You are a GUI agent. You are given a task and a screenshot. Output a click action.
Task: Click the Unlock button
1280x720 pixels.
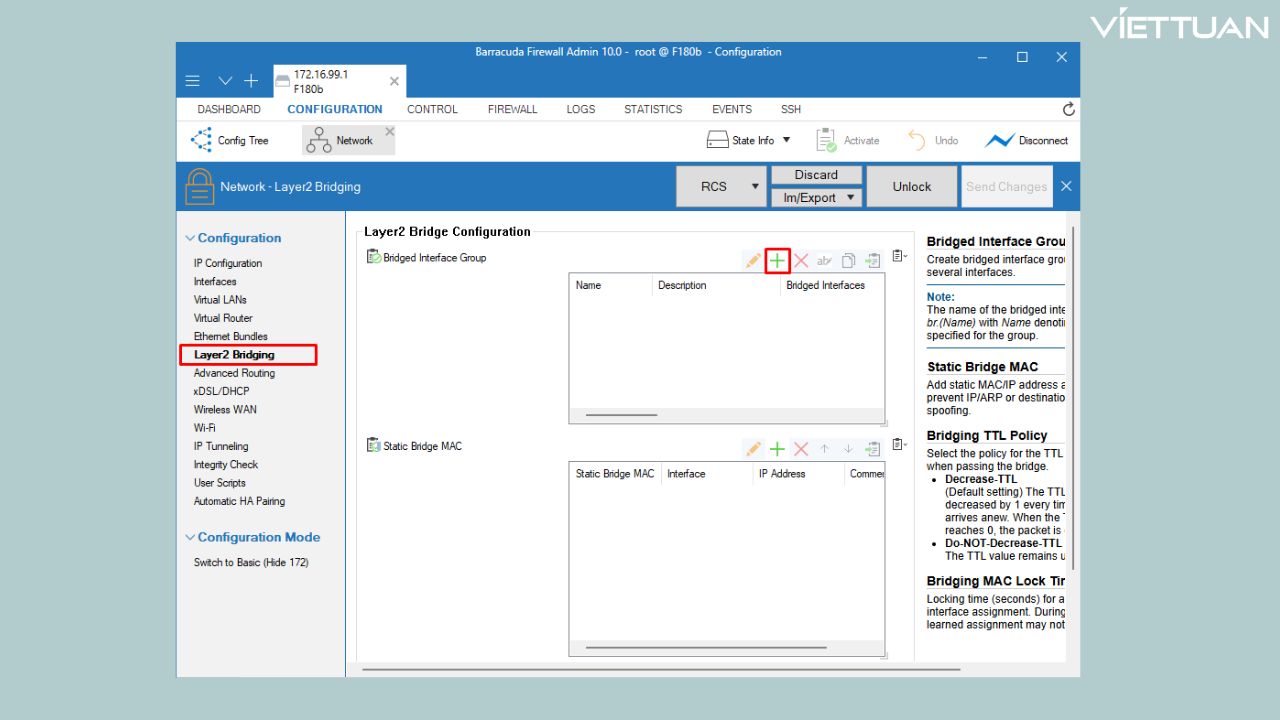911,187
